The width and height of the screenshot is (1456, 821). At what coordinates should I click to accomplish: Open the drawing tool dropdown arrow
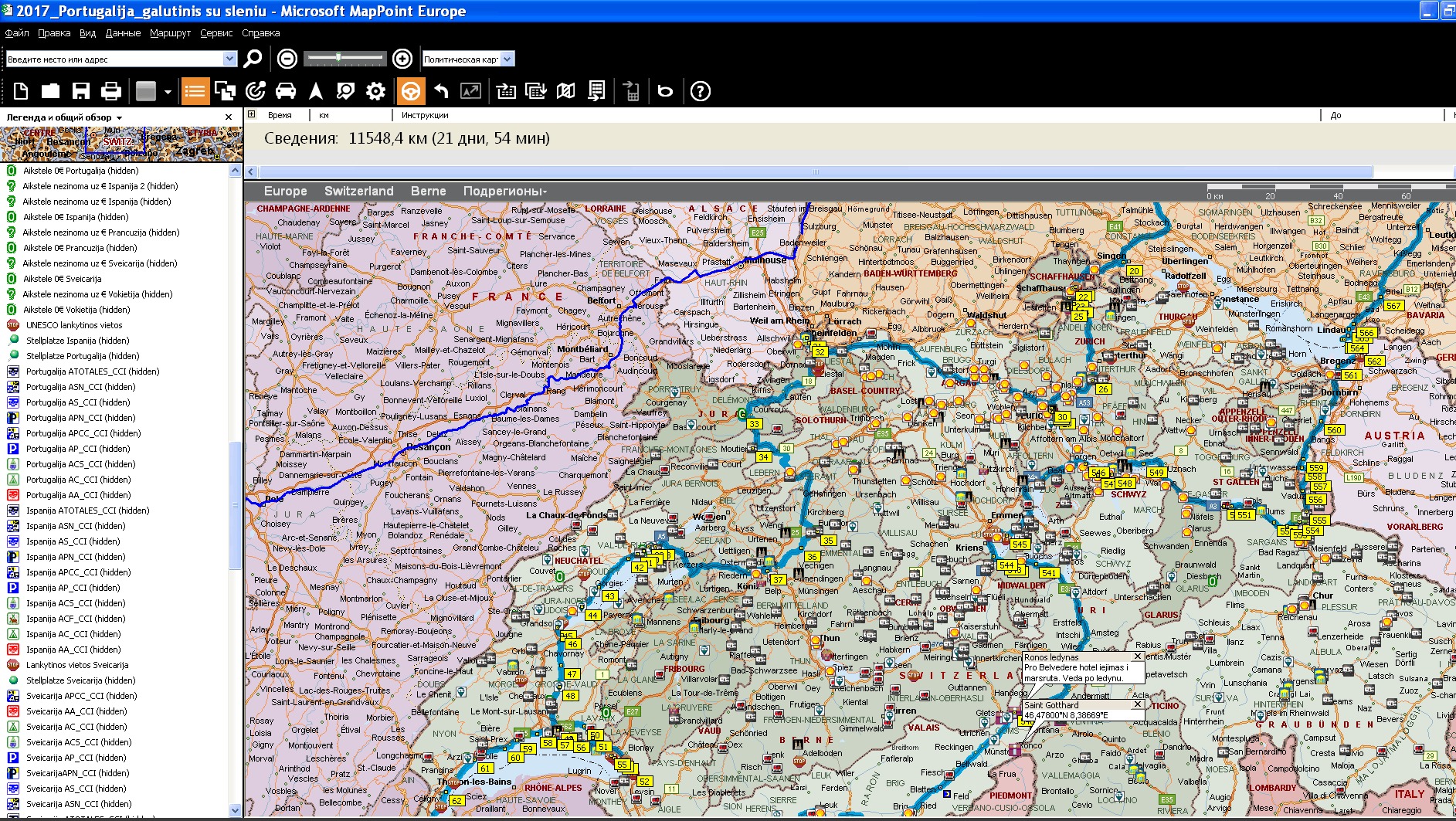168,92
